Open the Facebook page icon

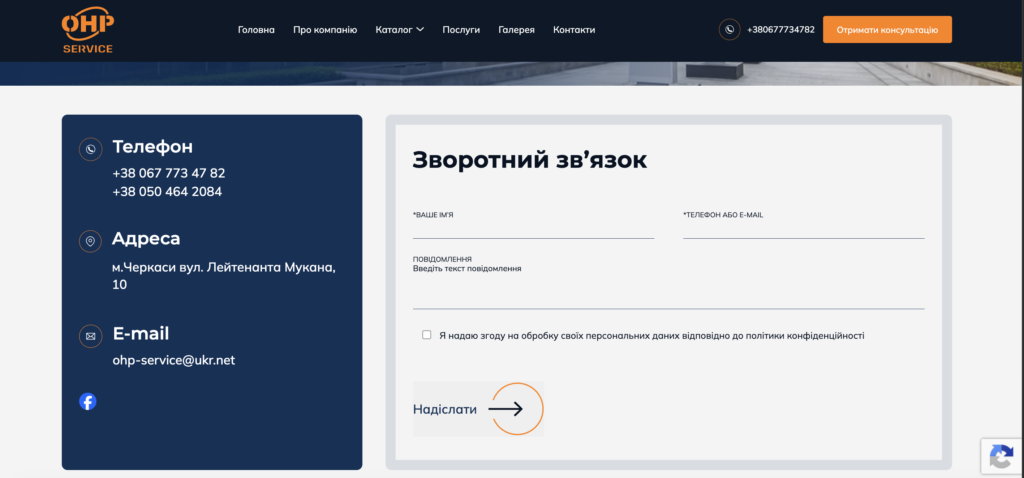(88, 401)
